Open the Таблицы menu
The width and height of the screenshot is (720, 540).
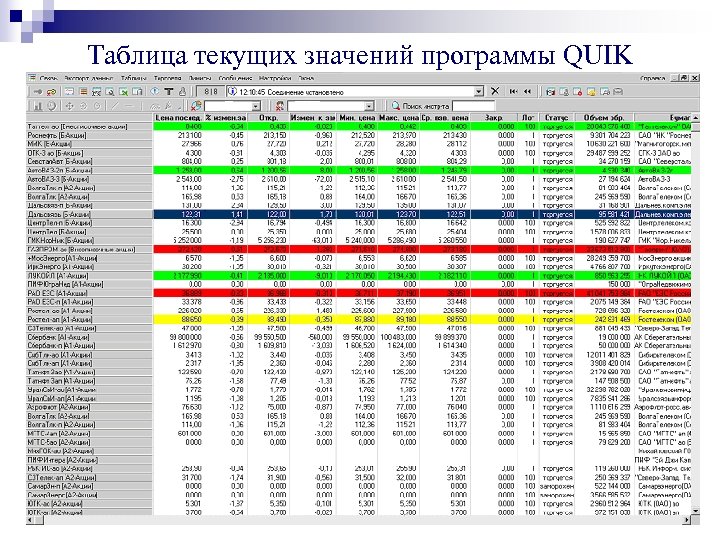pos(133,79)
